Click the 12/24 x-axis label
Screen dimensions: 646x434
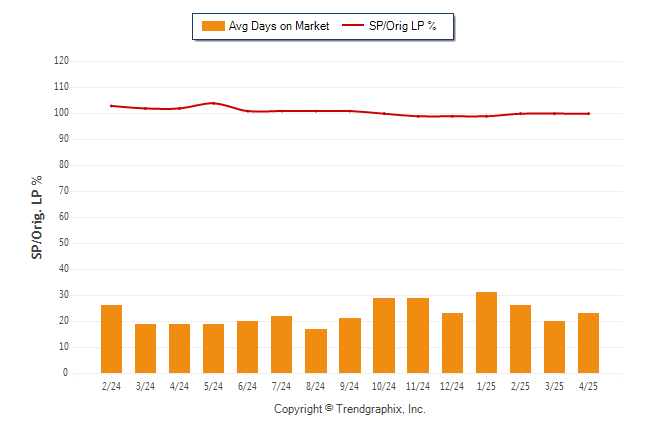point(452,386)
